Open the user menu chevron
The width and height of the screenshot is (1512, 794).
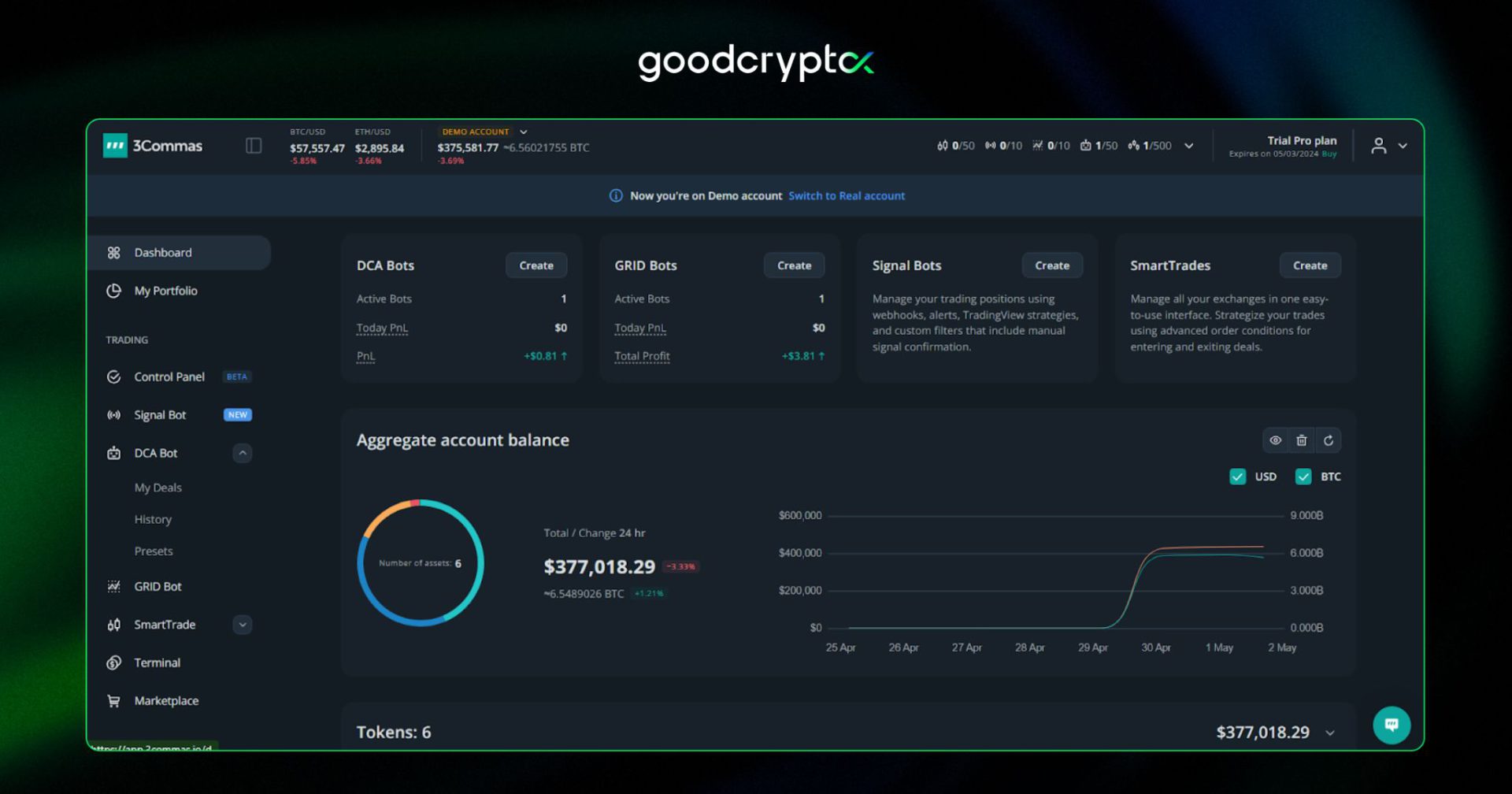[x=1403, y=146]
